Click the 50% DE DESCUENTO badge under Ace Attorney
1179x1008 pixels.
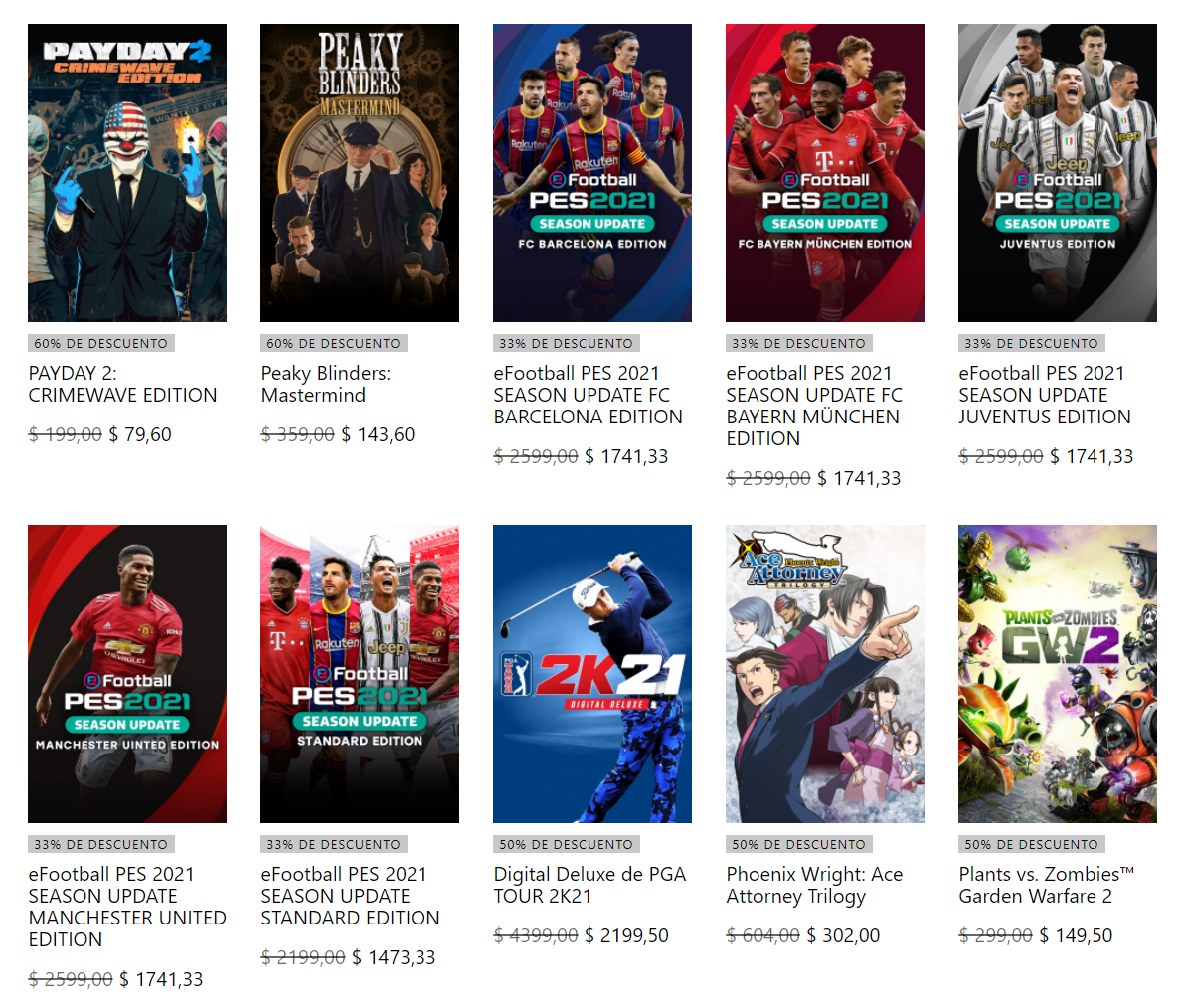tap(799, 844)
